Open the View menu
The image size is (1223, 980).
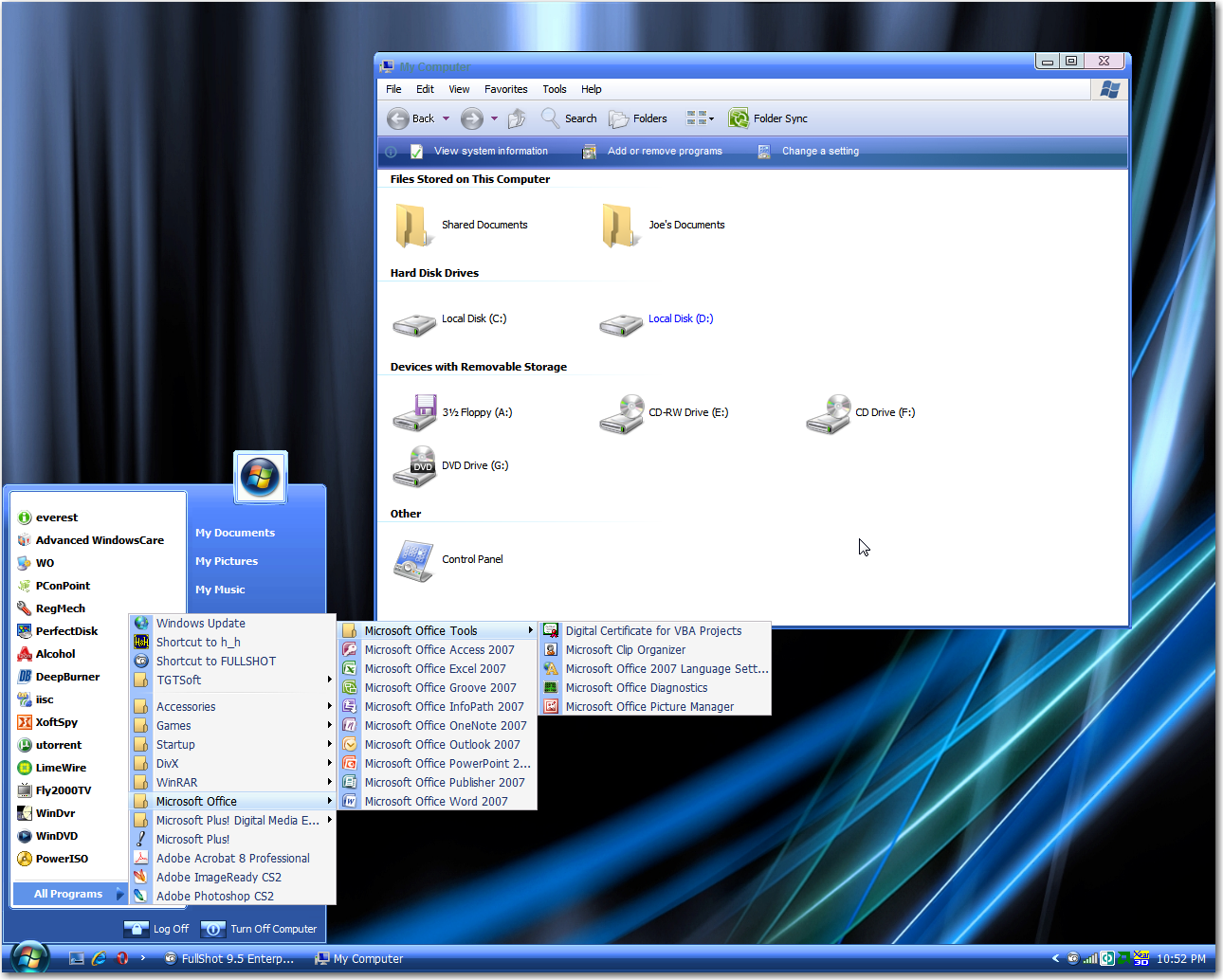459,89
